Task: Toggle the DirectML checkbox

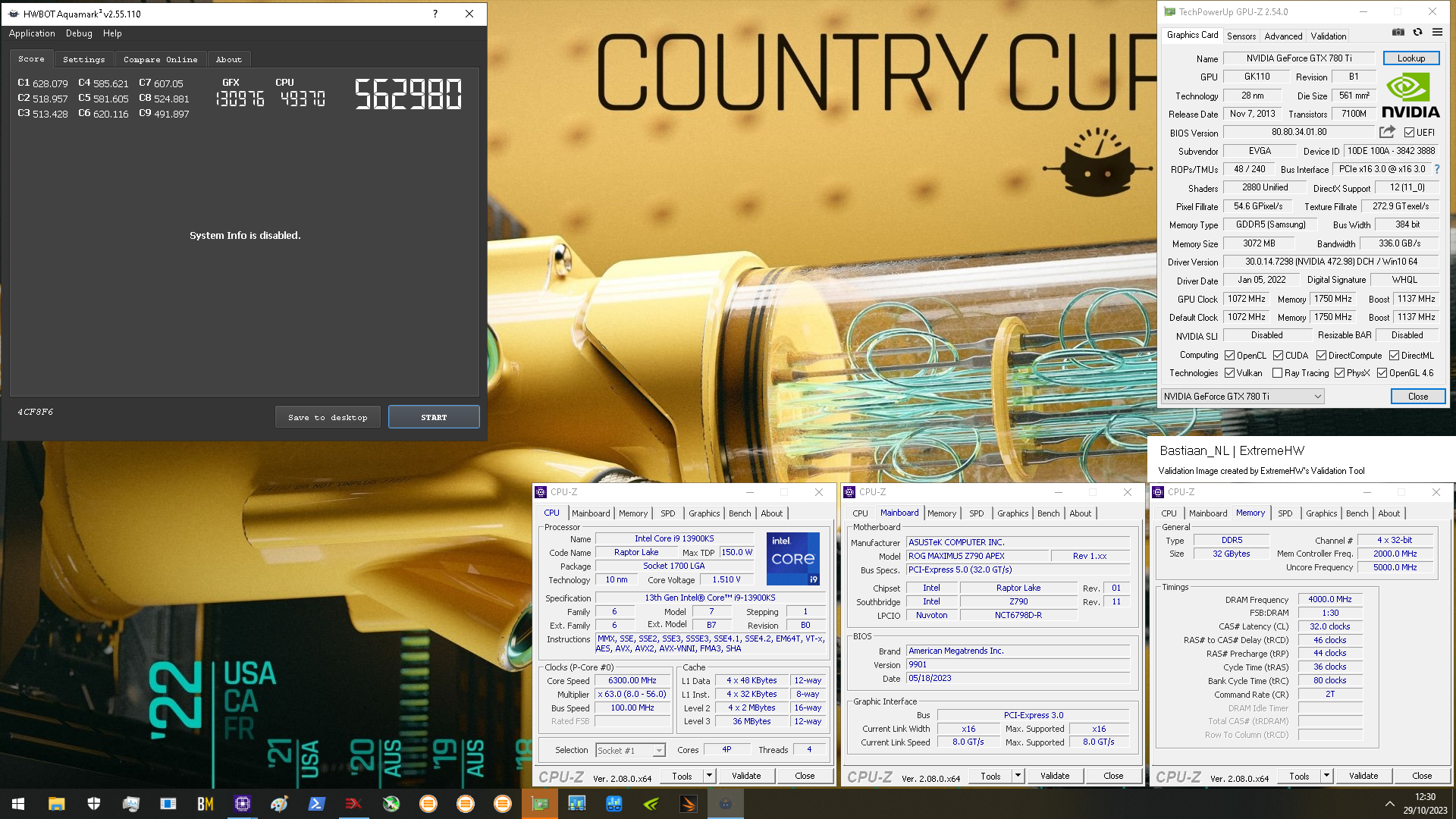Action: click(1394, 356)
